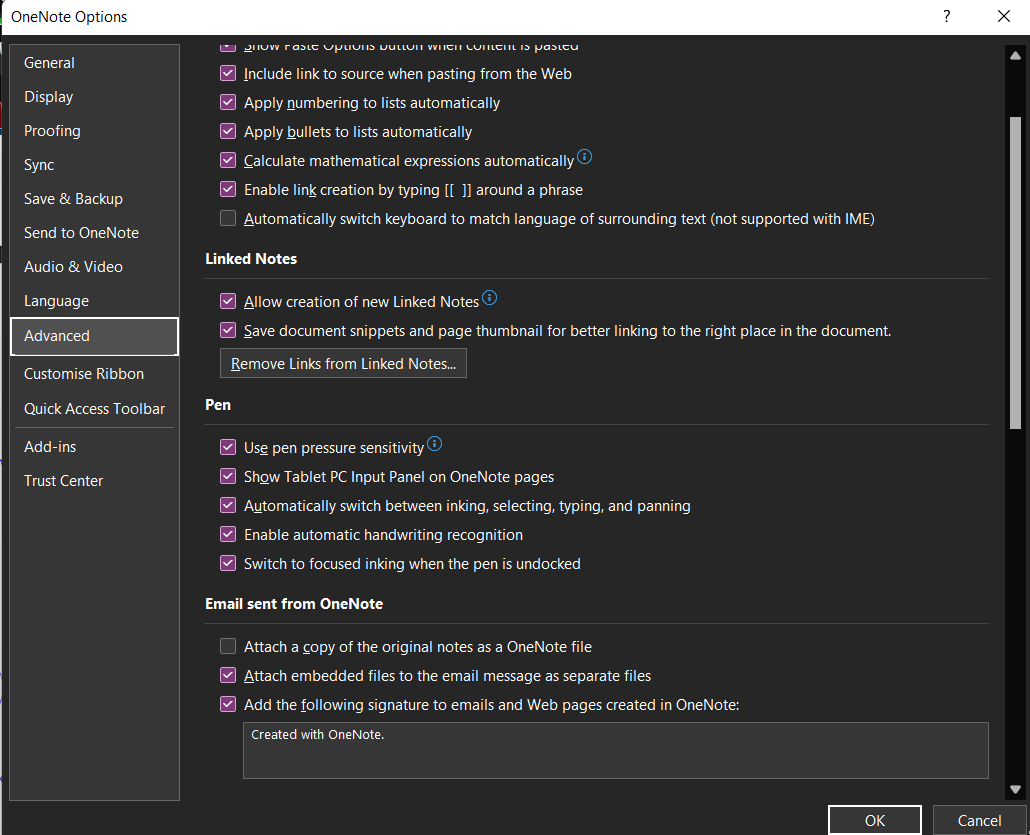
Task: Open the General options category
Action: tap(95, 63)
